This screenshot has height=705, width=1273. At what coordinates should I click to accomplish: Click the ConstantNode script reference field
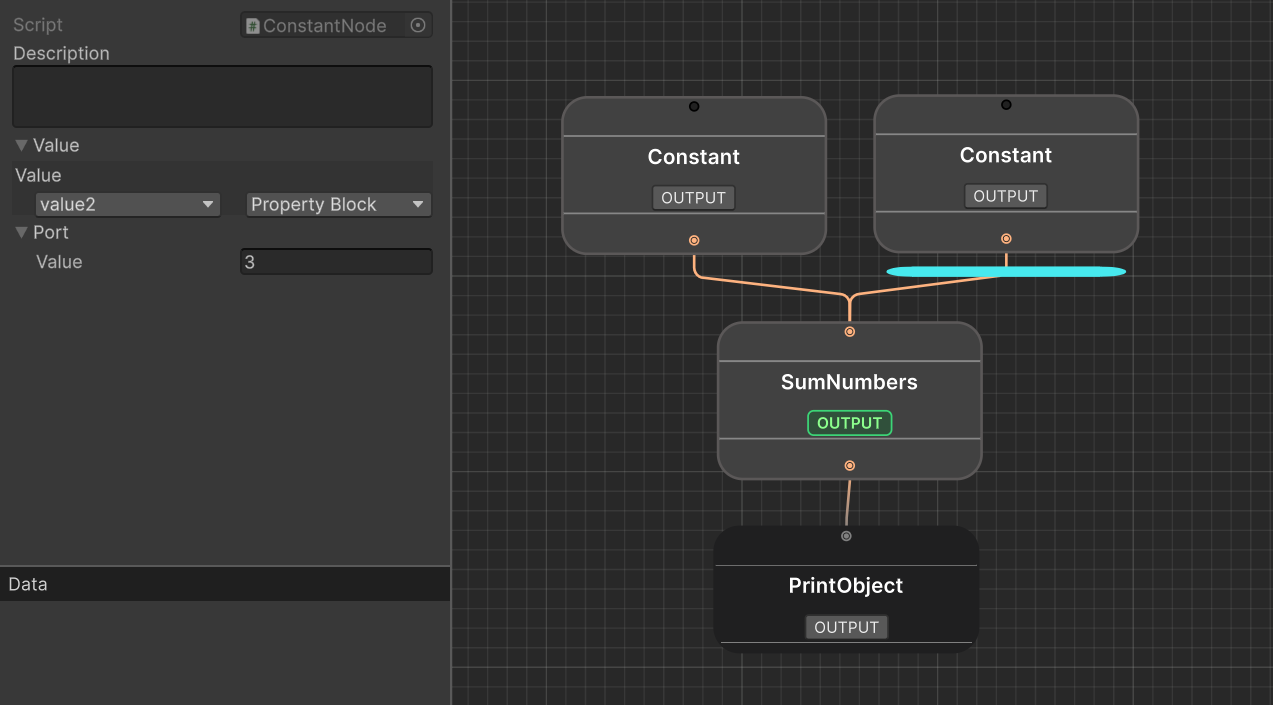[x=336, y=25]
